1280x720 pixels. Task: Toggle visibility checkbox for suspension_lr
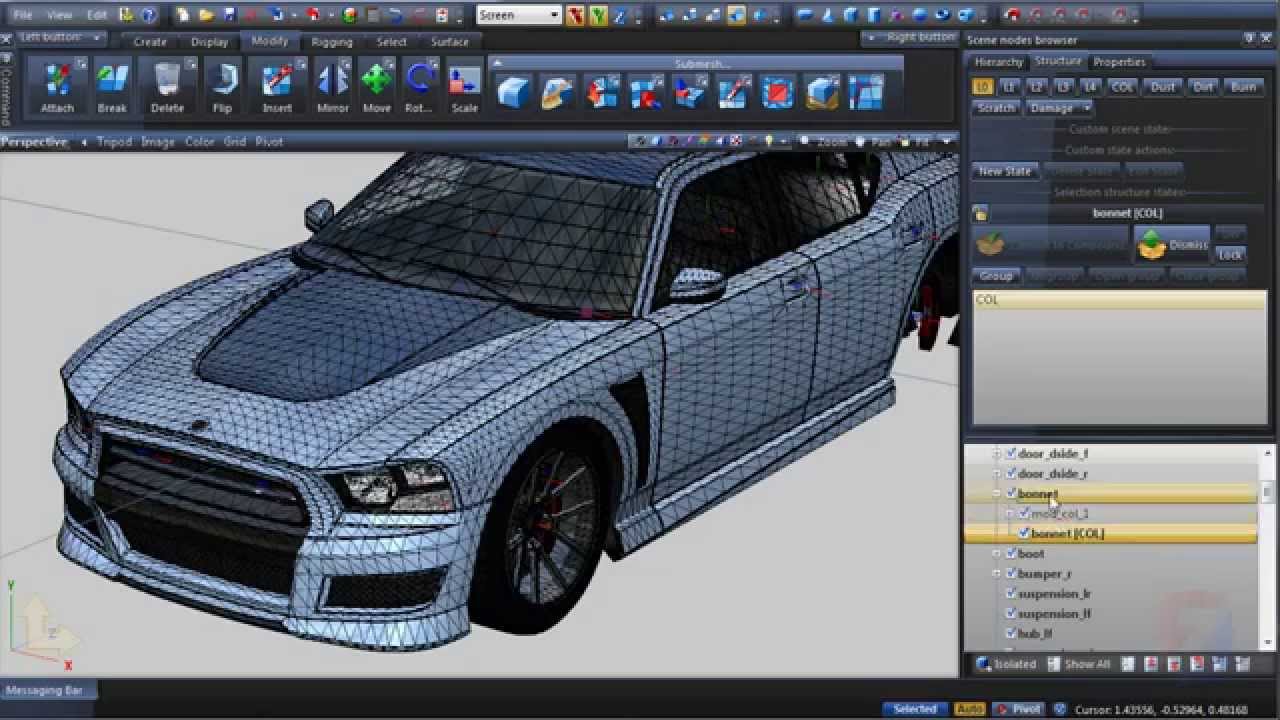1010,593
